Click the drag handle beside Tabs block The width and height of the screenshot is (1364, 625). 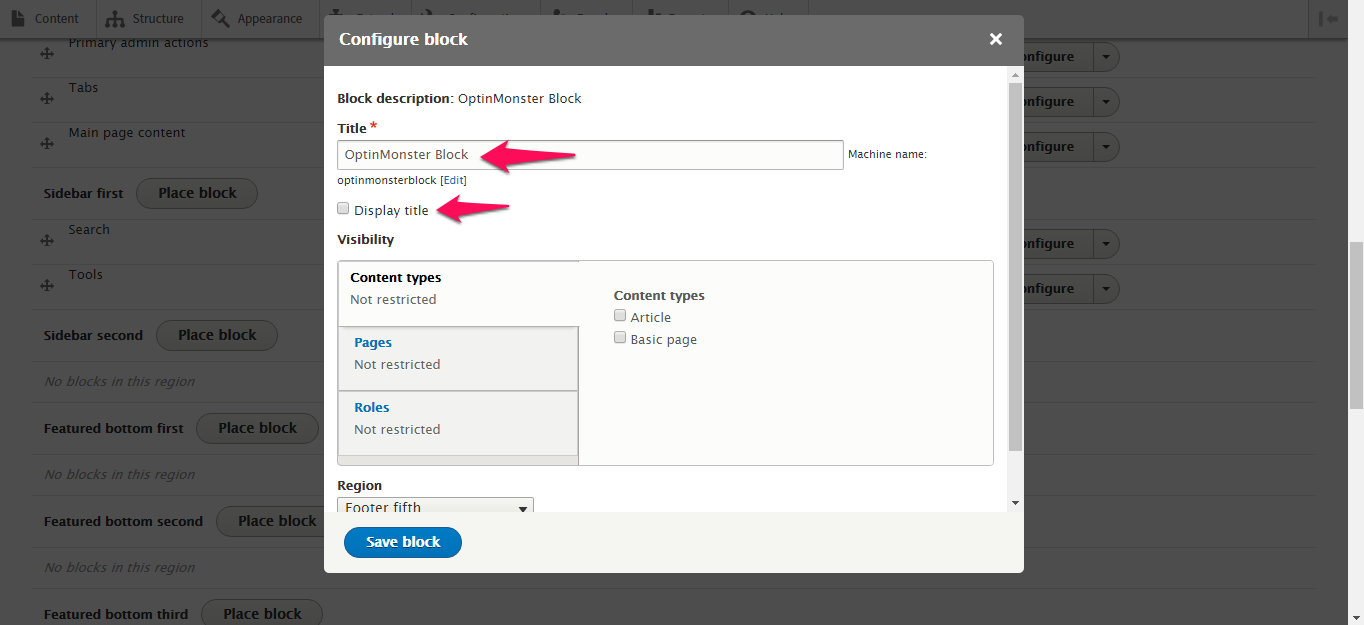pyautogui.click(x=46, y=99)
